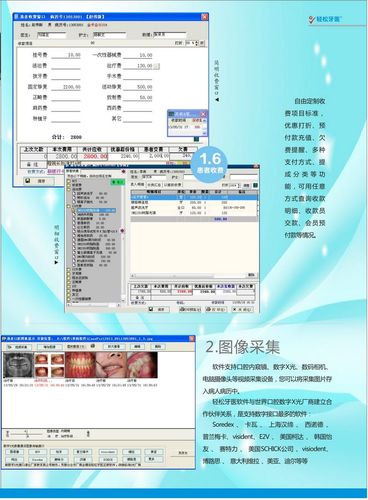The width and height of the screenshot is (368, 500).
Task: Click the save button in detail fee window
Action: coord(159,309)
